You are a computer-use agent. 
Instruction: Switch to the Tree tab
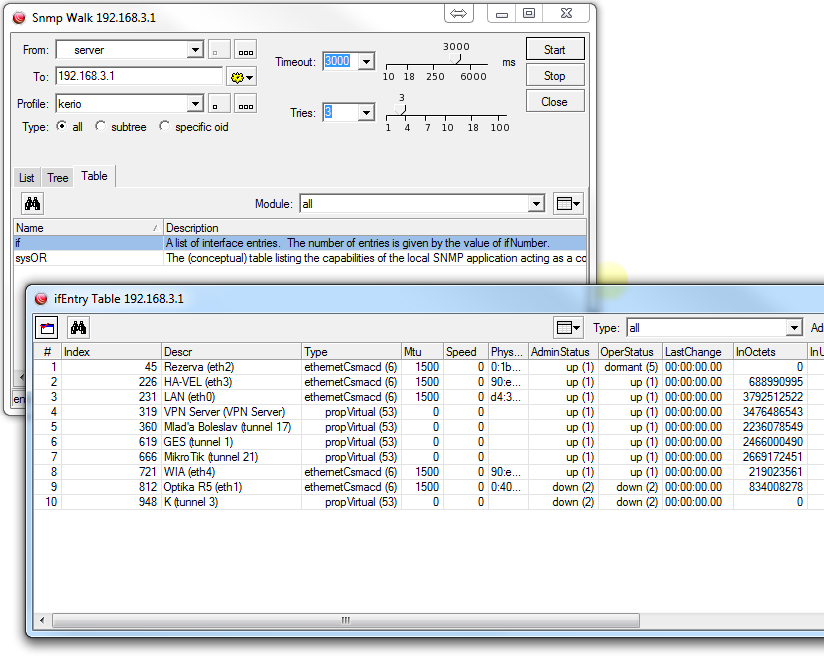click(x=58, y=178)
